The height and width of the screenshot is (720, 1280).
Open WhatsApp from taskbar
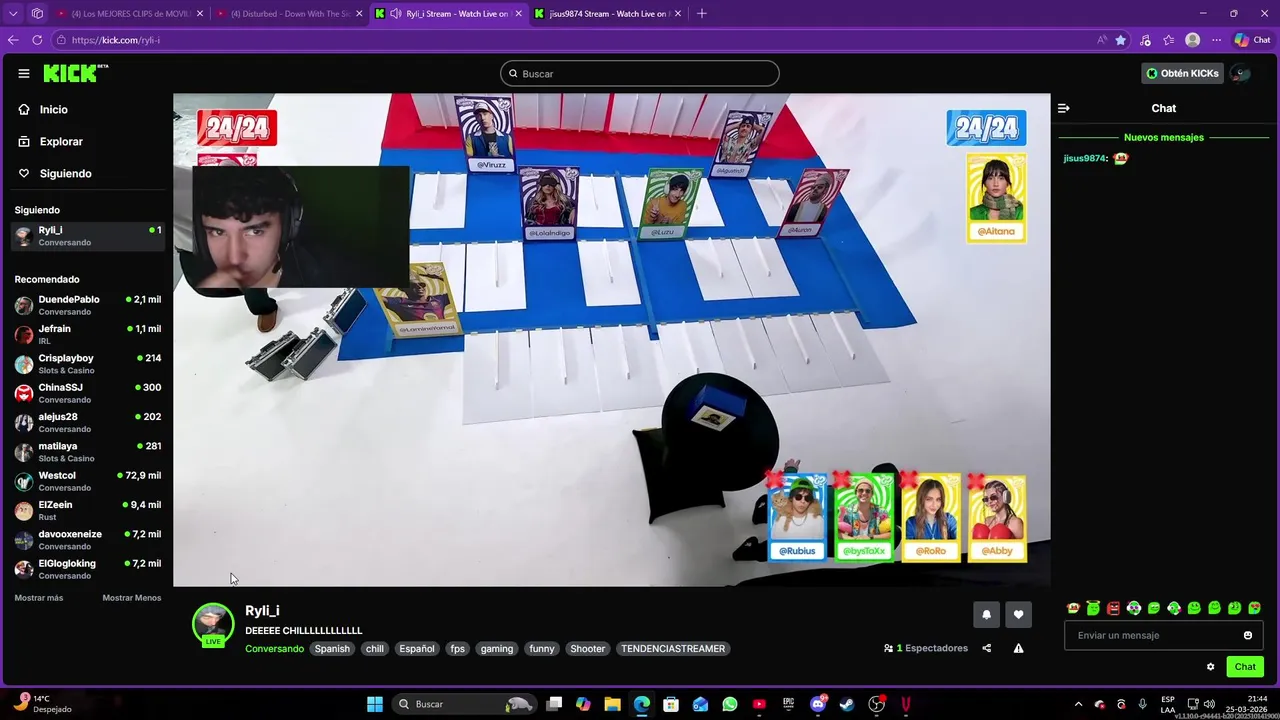730,704
